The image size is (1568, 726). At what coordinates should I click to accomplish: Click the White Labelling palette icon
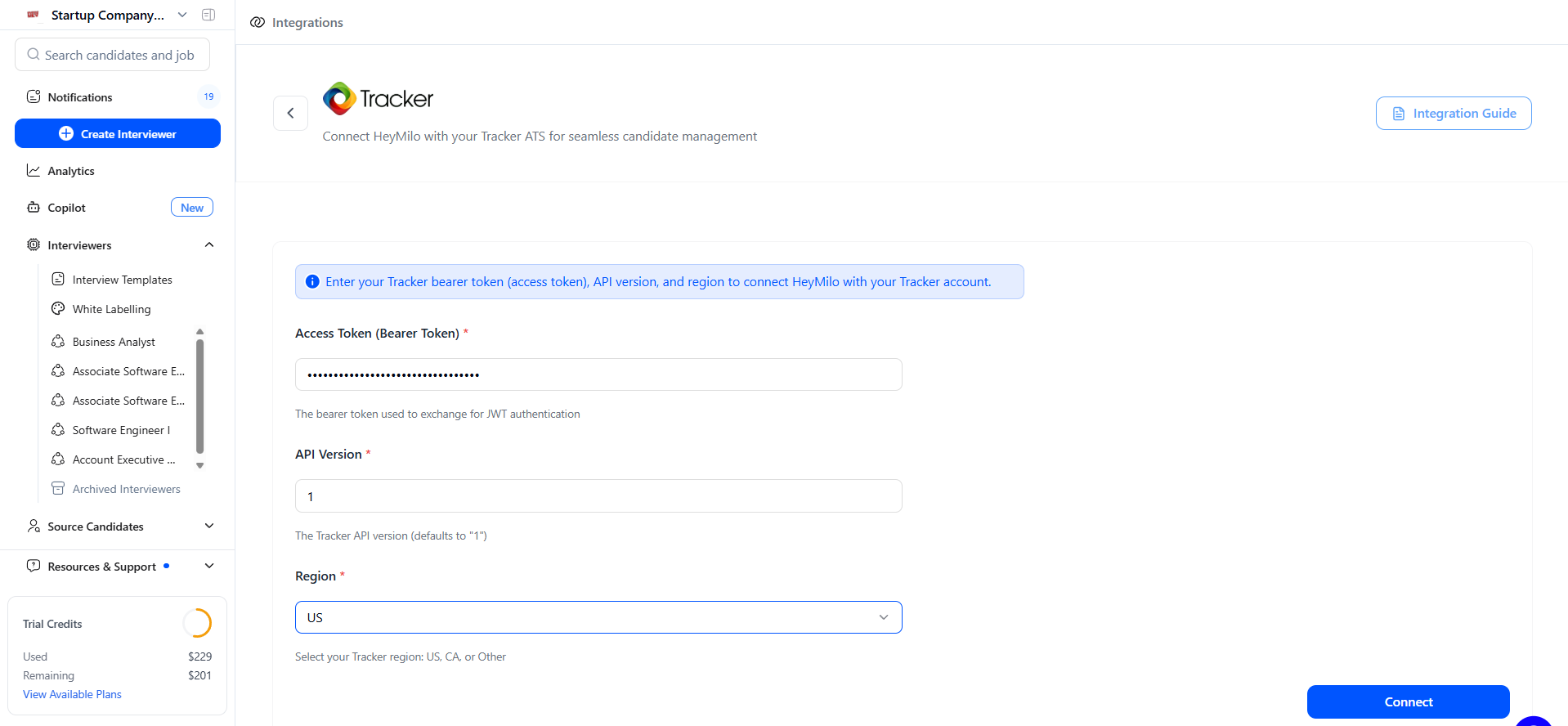point(58,309)
